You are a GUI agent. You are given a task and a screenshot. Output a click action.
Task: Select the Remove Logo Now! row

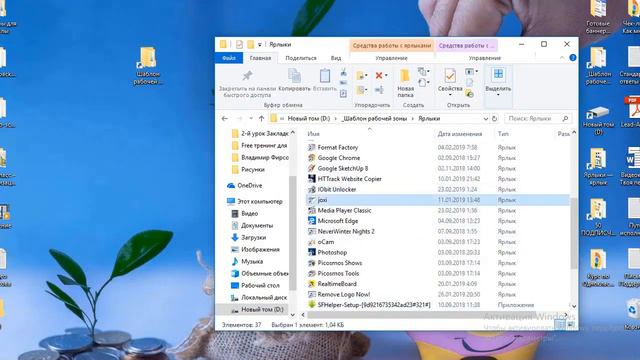pyautogui.click(x=438, y=294)
